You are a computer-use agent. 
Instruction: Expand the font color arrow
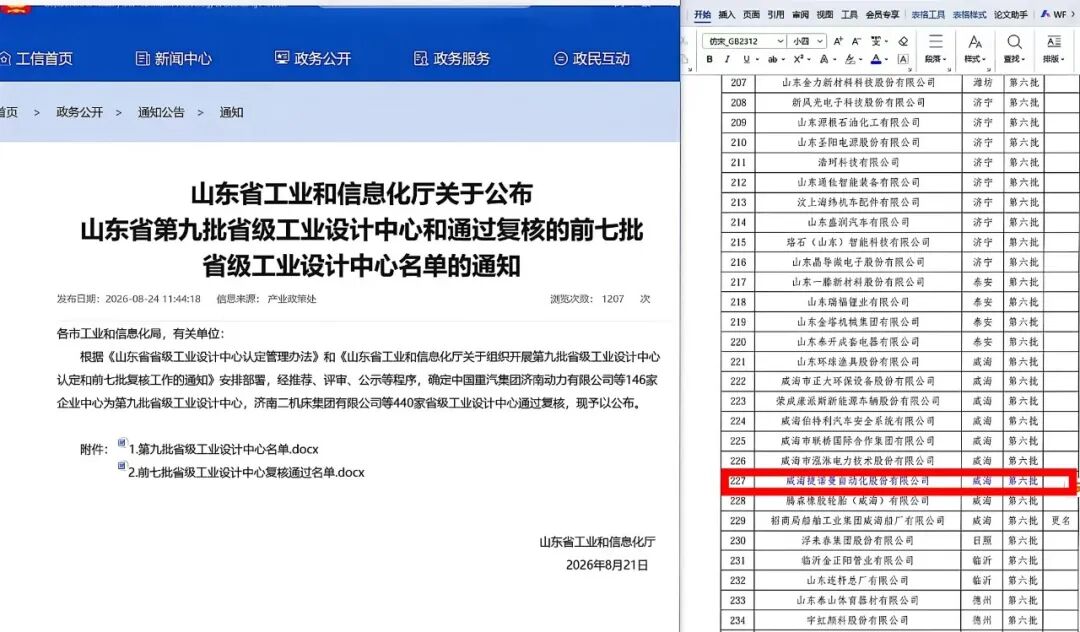[x=886, y=59]
